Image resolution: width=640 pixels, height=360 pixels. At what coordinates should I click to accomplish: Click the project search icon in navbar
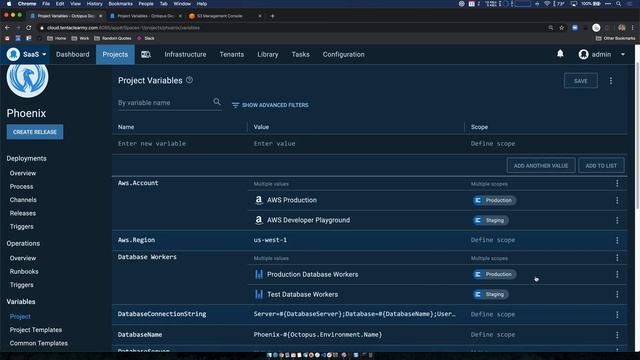(146, 54)
